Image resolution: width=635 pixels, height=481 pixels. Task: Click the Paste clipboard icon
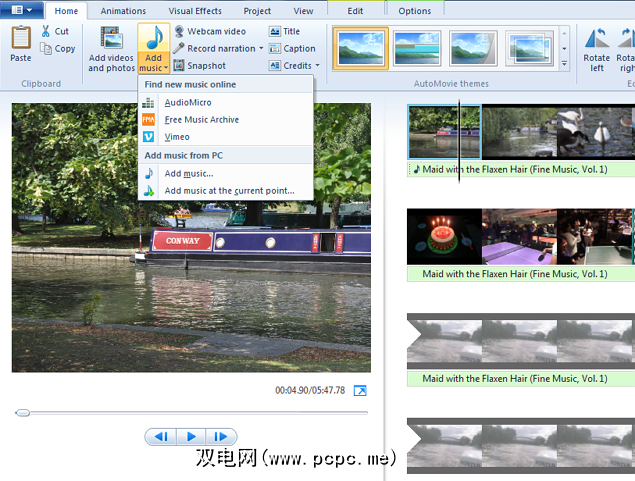click(20, 44)
